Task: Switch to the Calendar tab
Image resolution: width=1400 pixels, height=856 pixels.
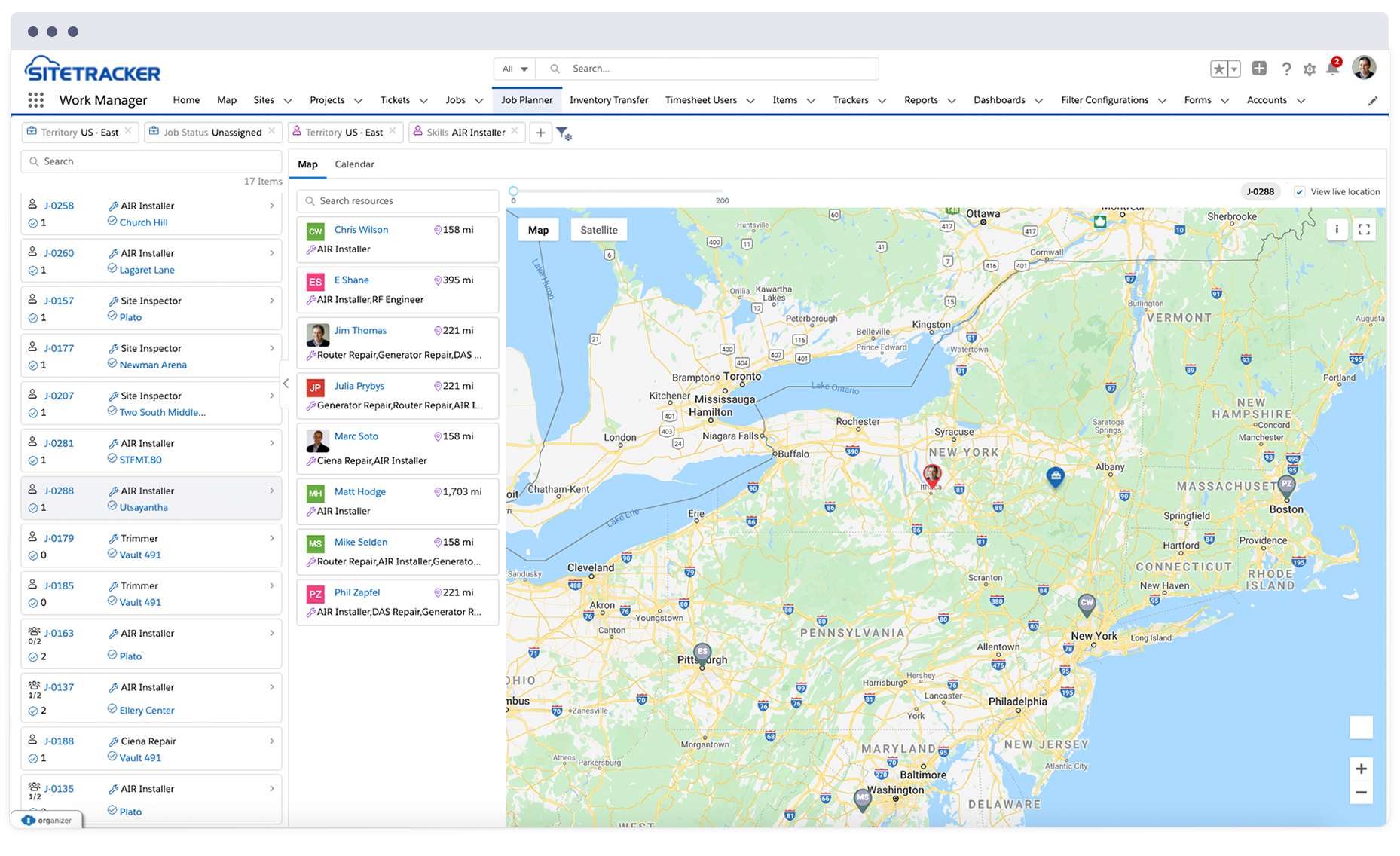Action: pos(354,164)
